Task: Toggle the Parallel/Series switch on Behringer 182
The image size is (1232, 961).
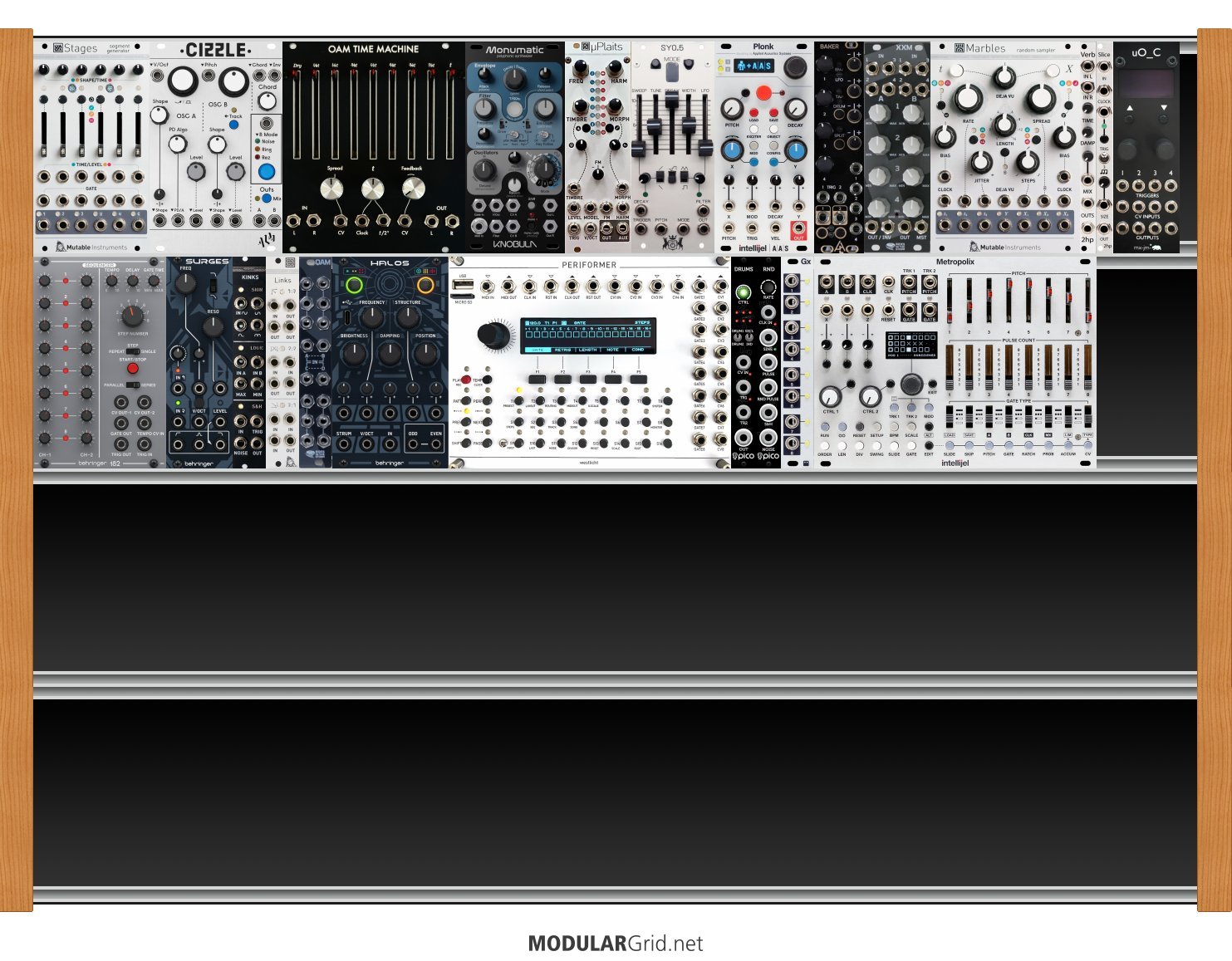Action: [x=132, y=385]
